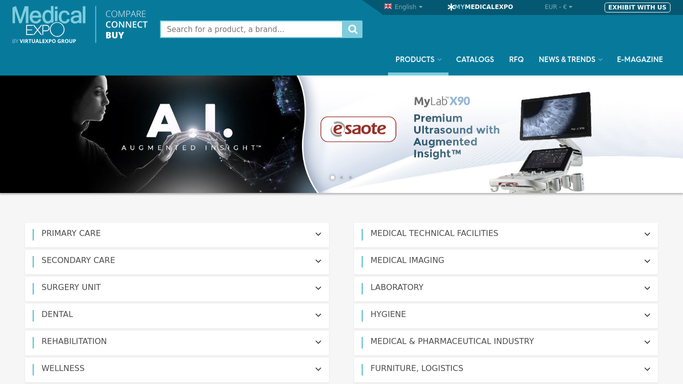Go to the Catalogs page
The width and height of the screenshot is (683, 384).
[x=475, y=59]
